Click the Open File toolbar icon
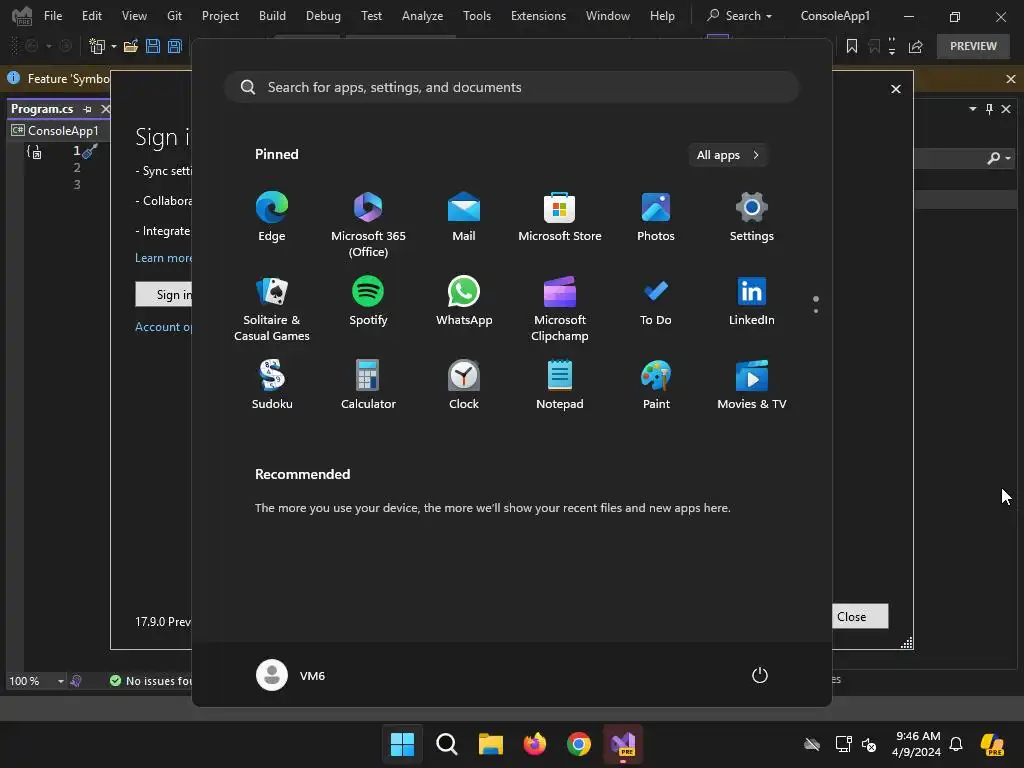This screenshot has height=768, width=1024. [x=131, y=46]
